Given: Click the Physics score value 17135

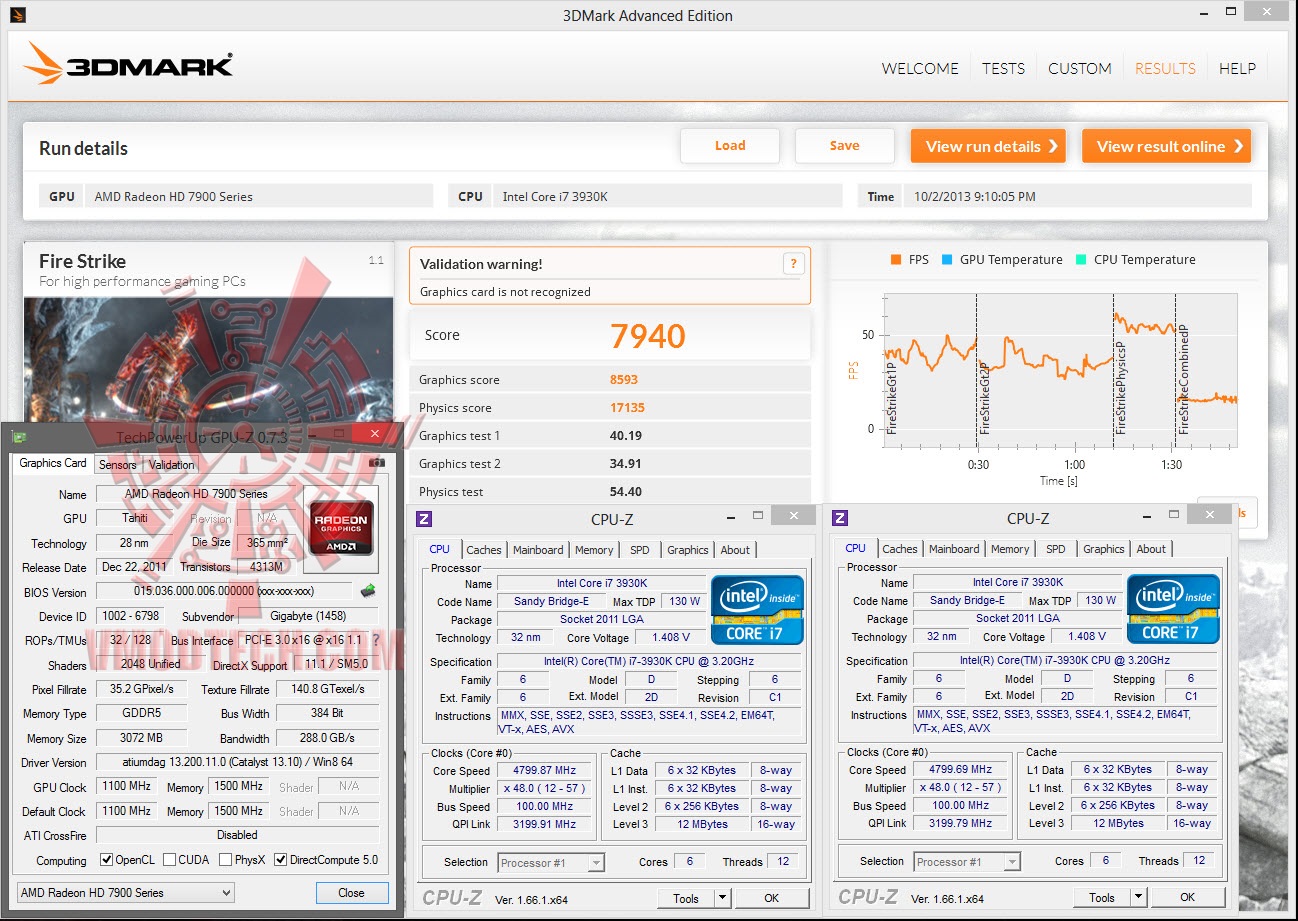Looking at the screenshot, I should (x=627, y=408).
